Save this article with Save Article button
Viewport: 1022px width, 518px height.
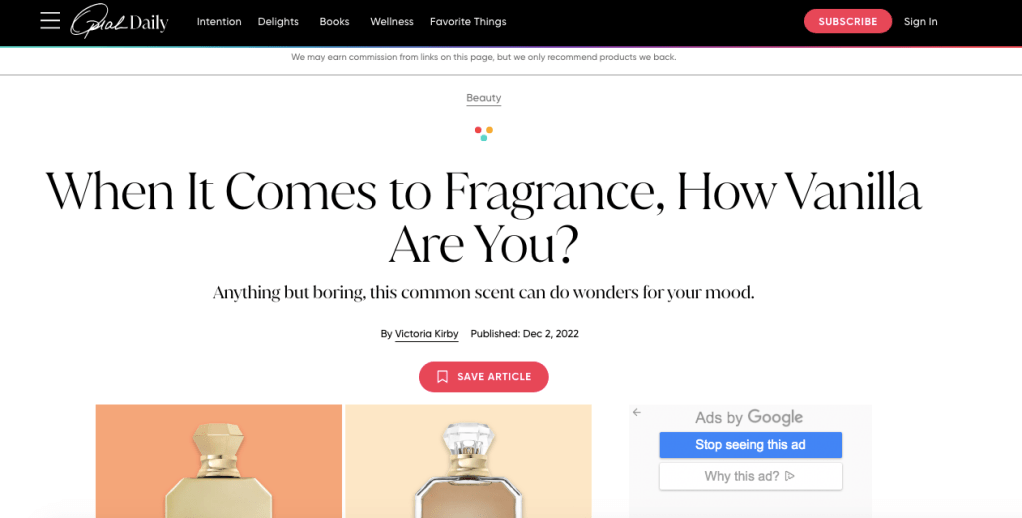[484, 377]
